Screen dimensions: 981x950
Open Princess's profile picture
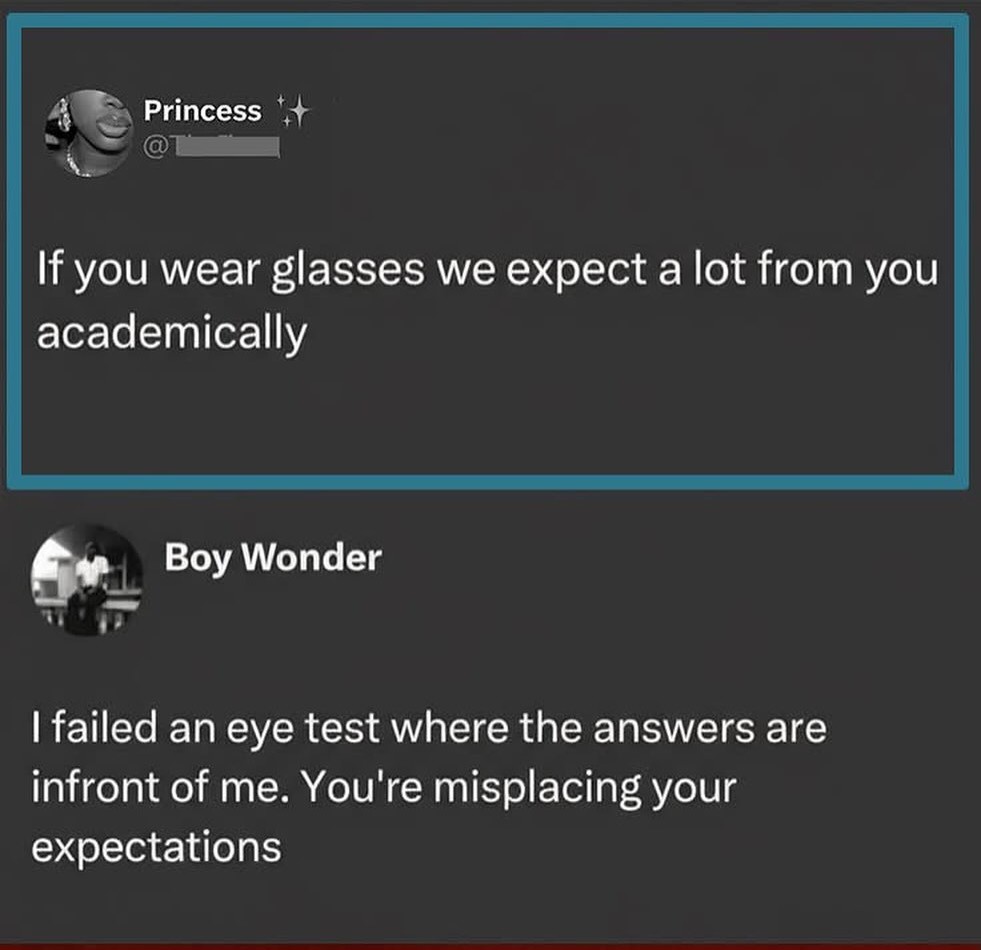[90, 132]
